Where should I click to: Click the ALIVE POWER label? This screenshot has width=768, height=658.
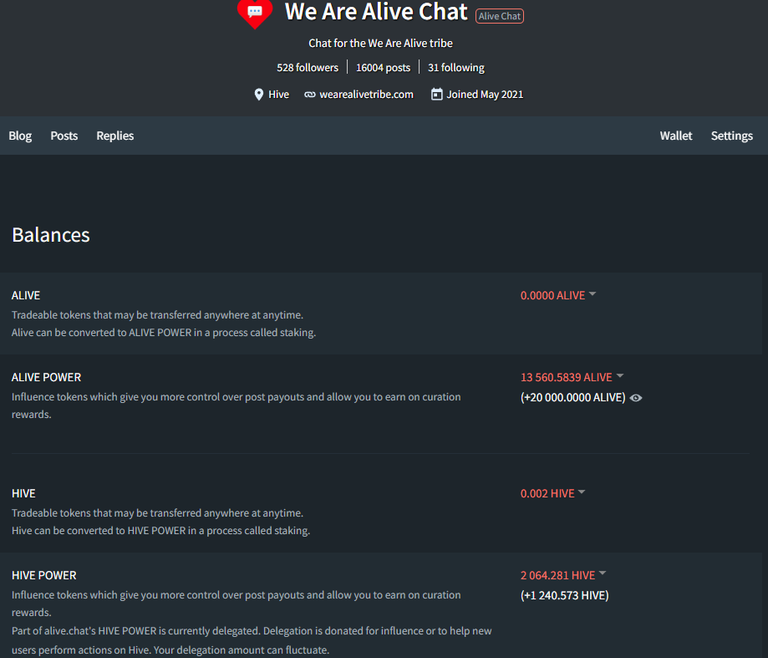[47, 377]
